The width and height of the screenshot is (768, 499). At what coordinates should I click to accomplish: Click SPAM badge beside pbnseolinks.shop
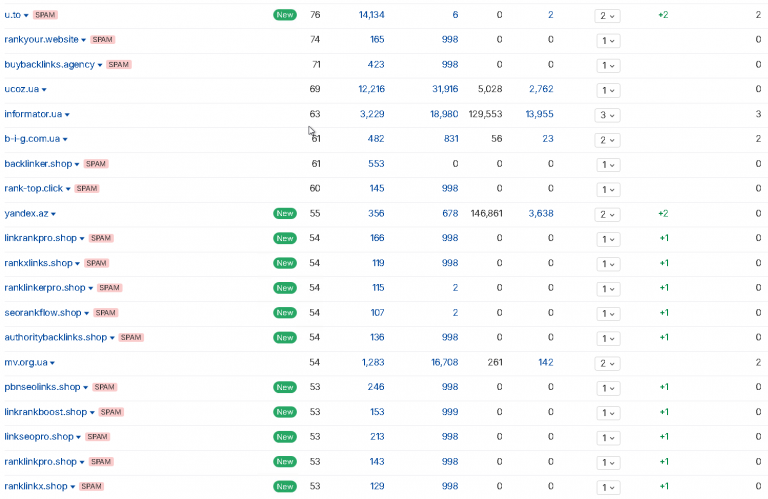coord(104,387)
